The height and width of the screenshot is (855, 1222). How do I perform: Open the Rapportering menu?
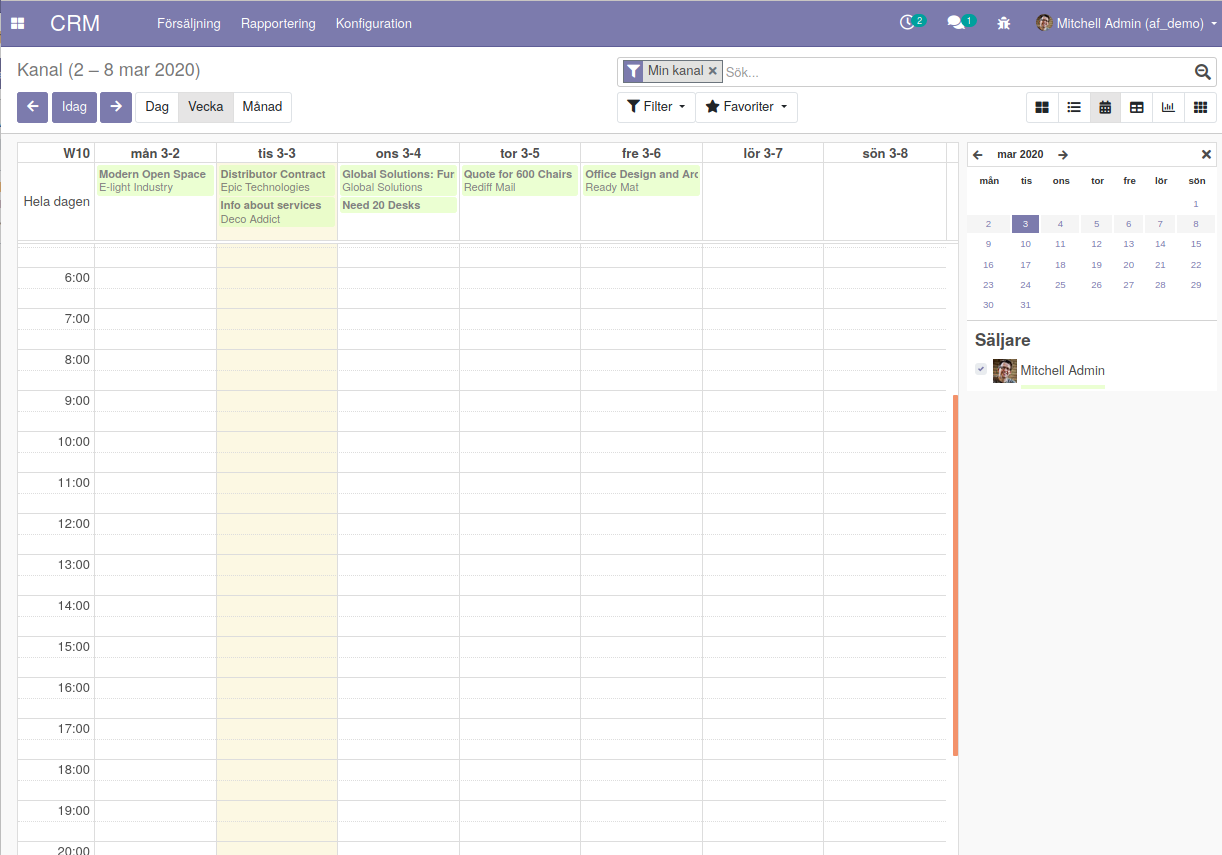(278, 23)
